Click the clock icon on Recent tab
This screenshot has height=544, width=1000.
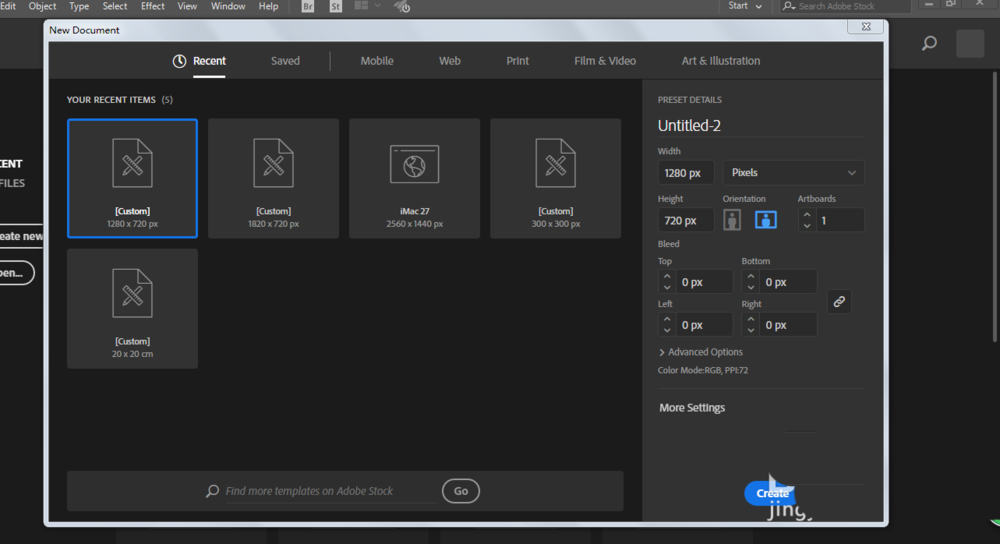(179, 61)
